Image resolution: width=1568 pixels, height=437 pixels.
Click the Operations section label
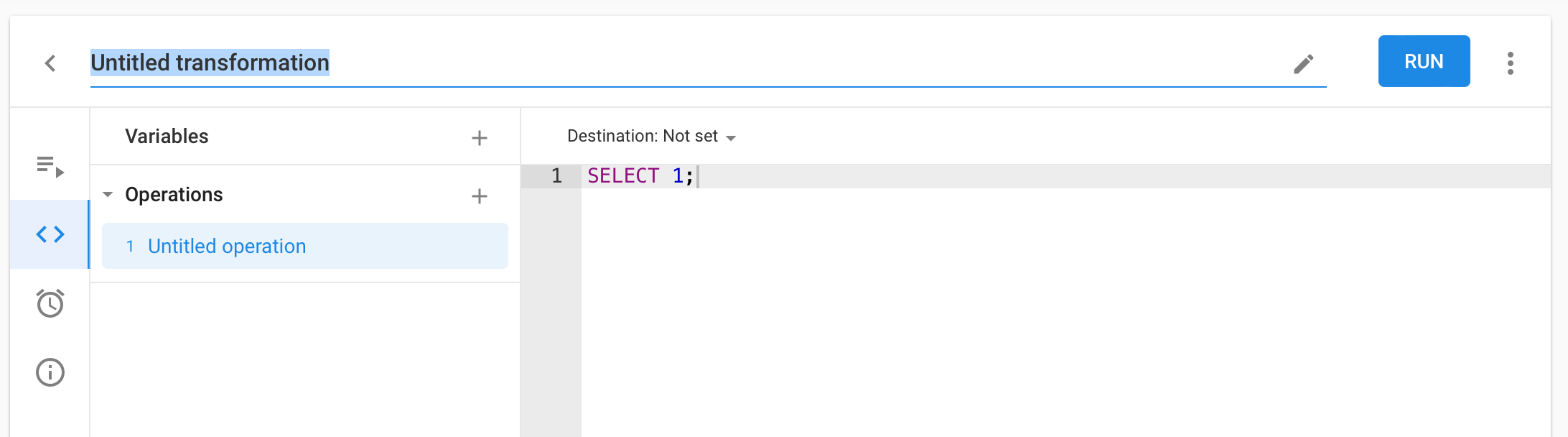174,195
